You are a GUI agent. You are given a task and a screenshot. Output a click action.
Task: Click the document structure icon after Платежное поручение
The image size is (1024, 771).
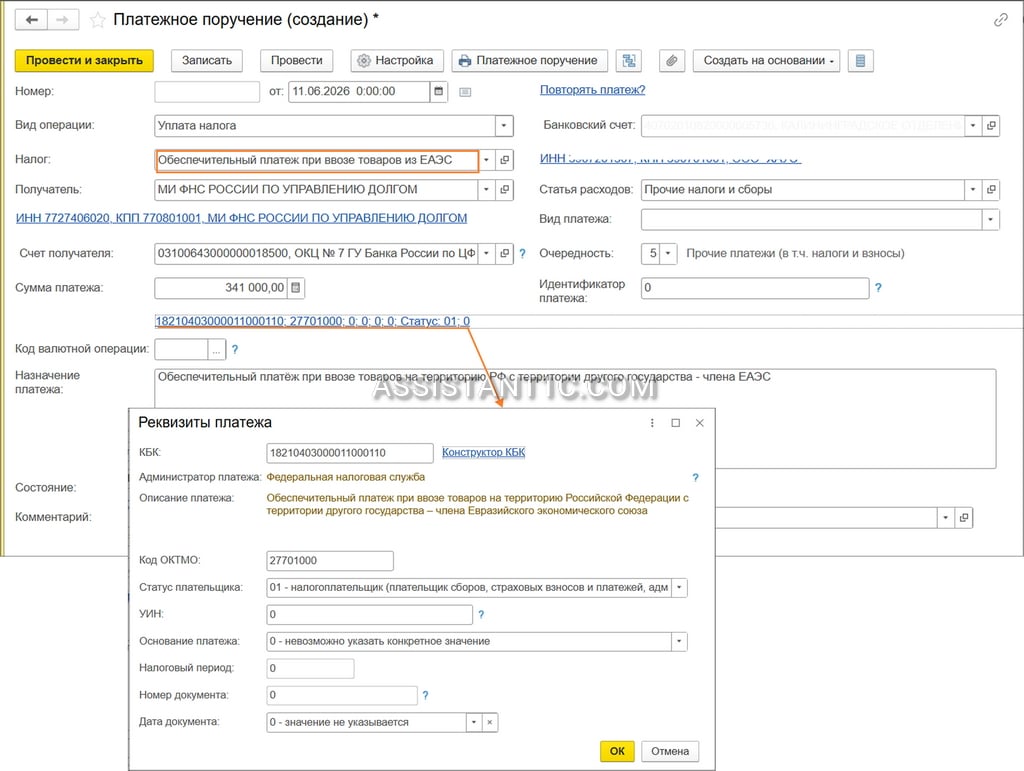point(629,61)
